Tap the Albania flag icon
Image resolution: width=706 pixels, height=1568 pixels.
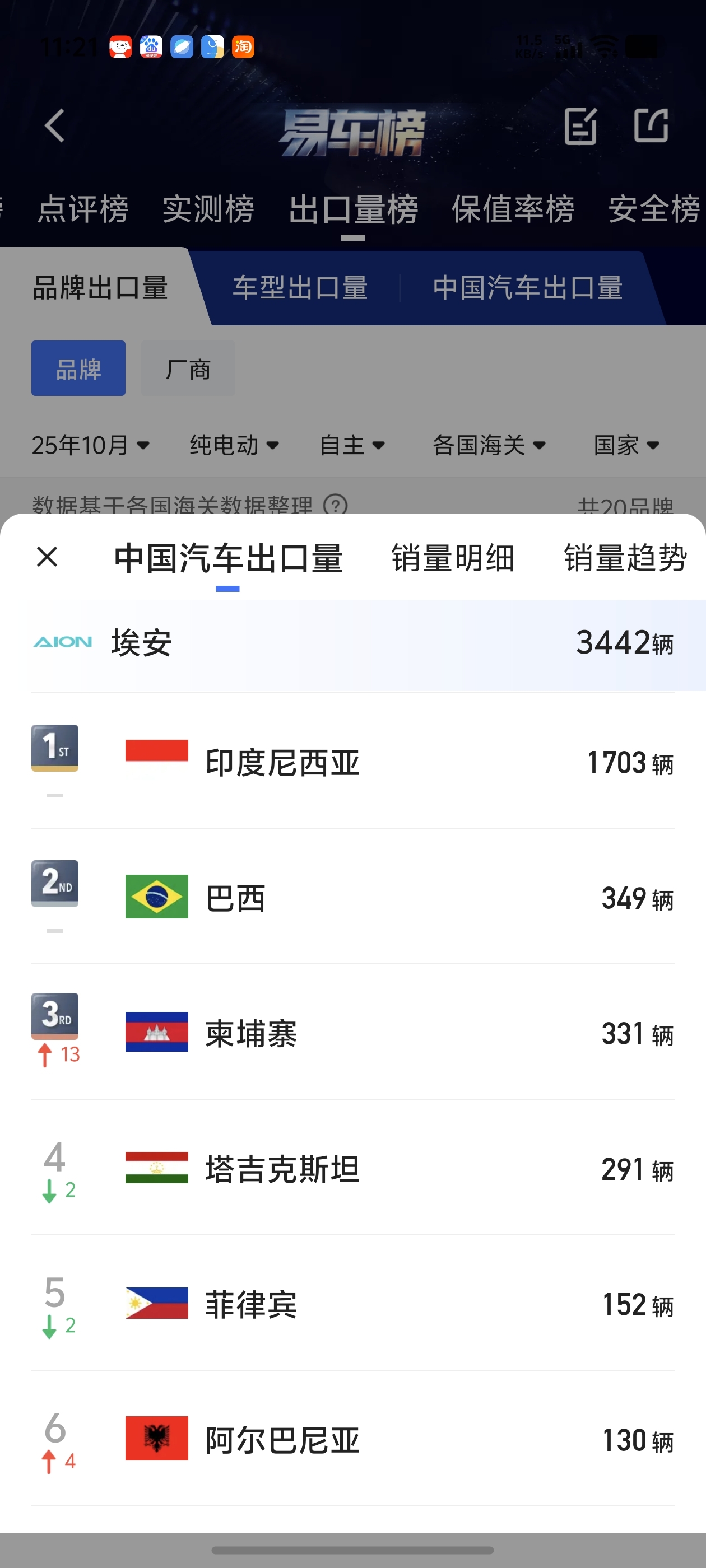[156, 1438]
